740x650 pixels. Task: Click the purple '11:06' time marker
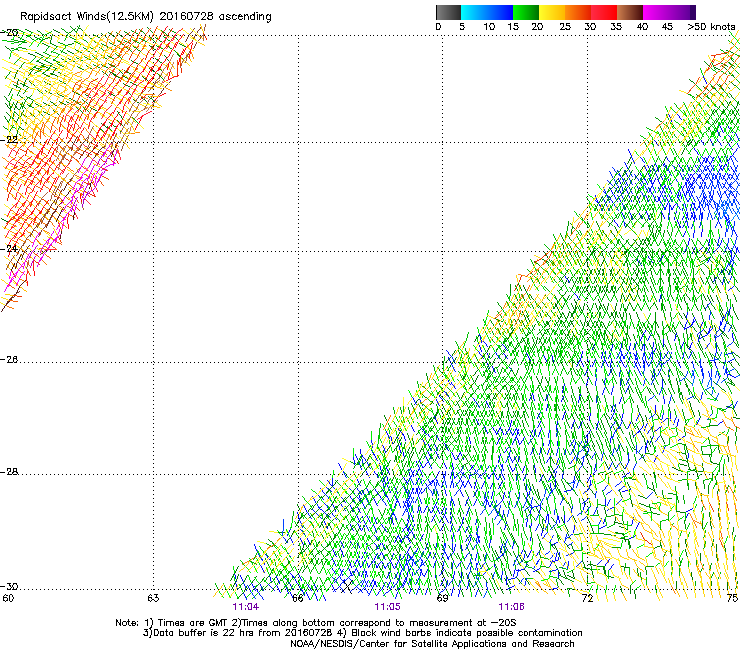(x=512, y=607)
